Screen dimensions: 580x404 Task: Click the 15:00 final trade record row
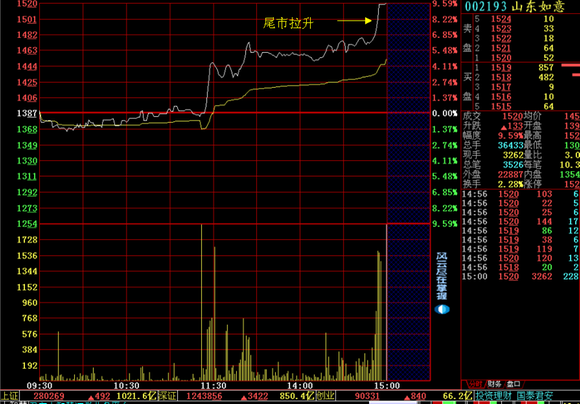click(x=521, y=276)
